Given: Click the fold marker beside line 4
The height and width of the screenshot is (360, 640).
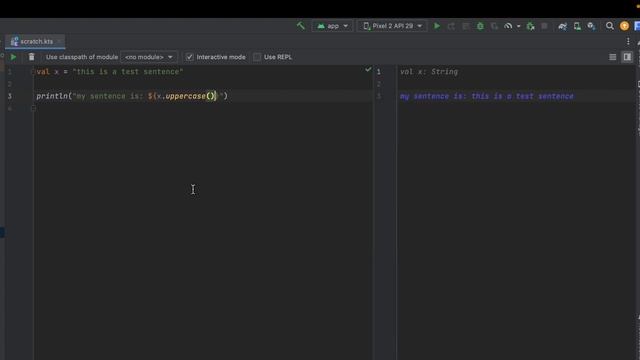Looking at the screenshot, I should (33, 109).
